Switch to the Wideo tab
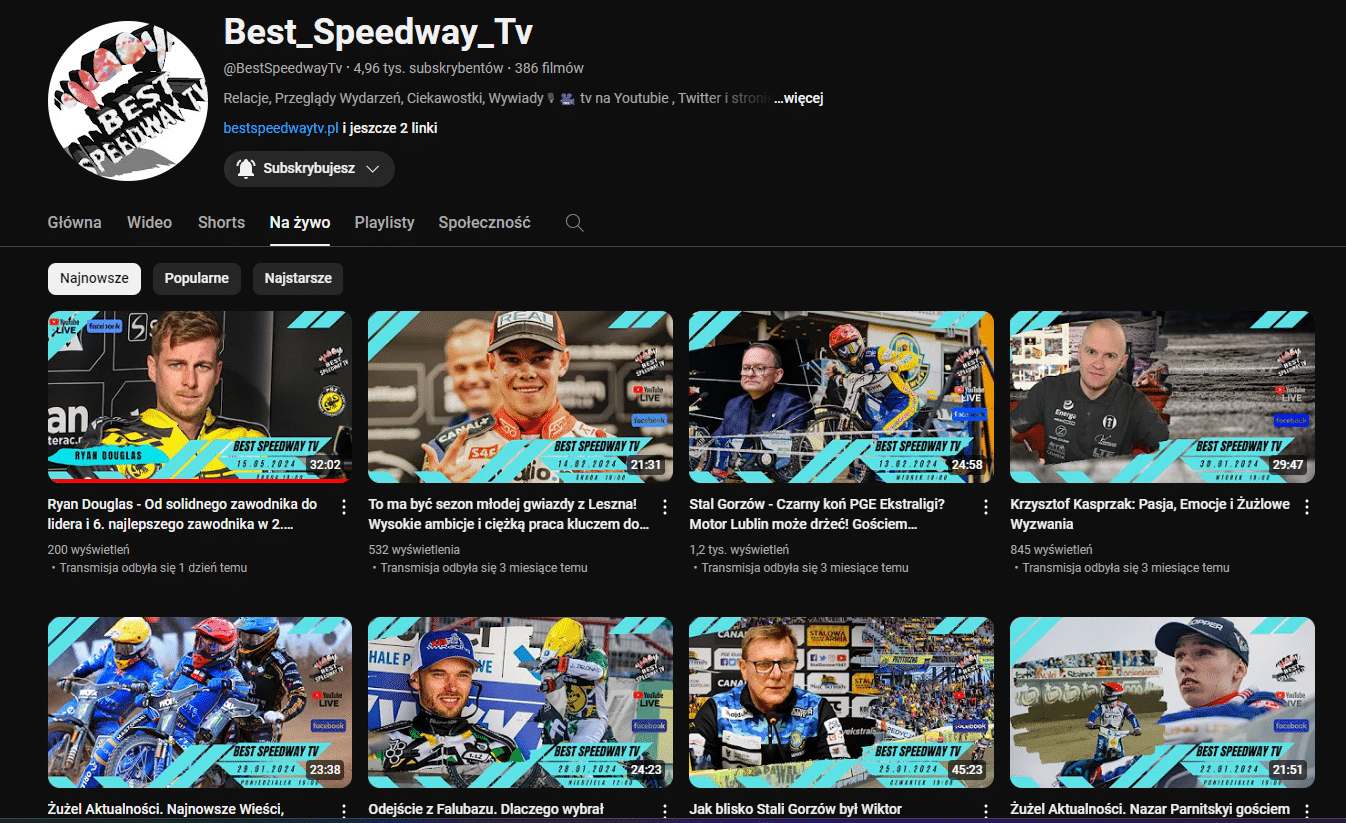 149,222
